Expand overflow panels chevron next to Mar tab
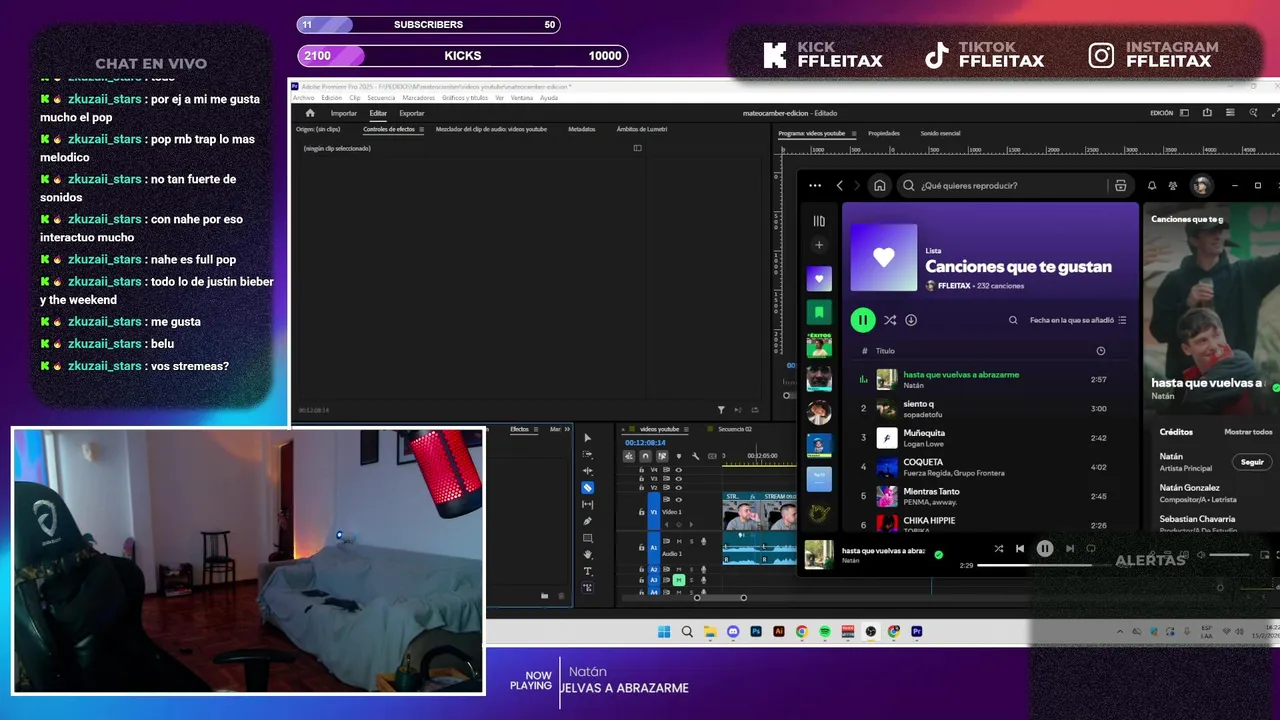The image size is (1280, 720). coord(567,429)
